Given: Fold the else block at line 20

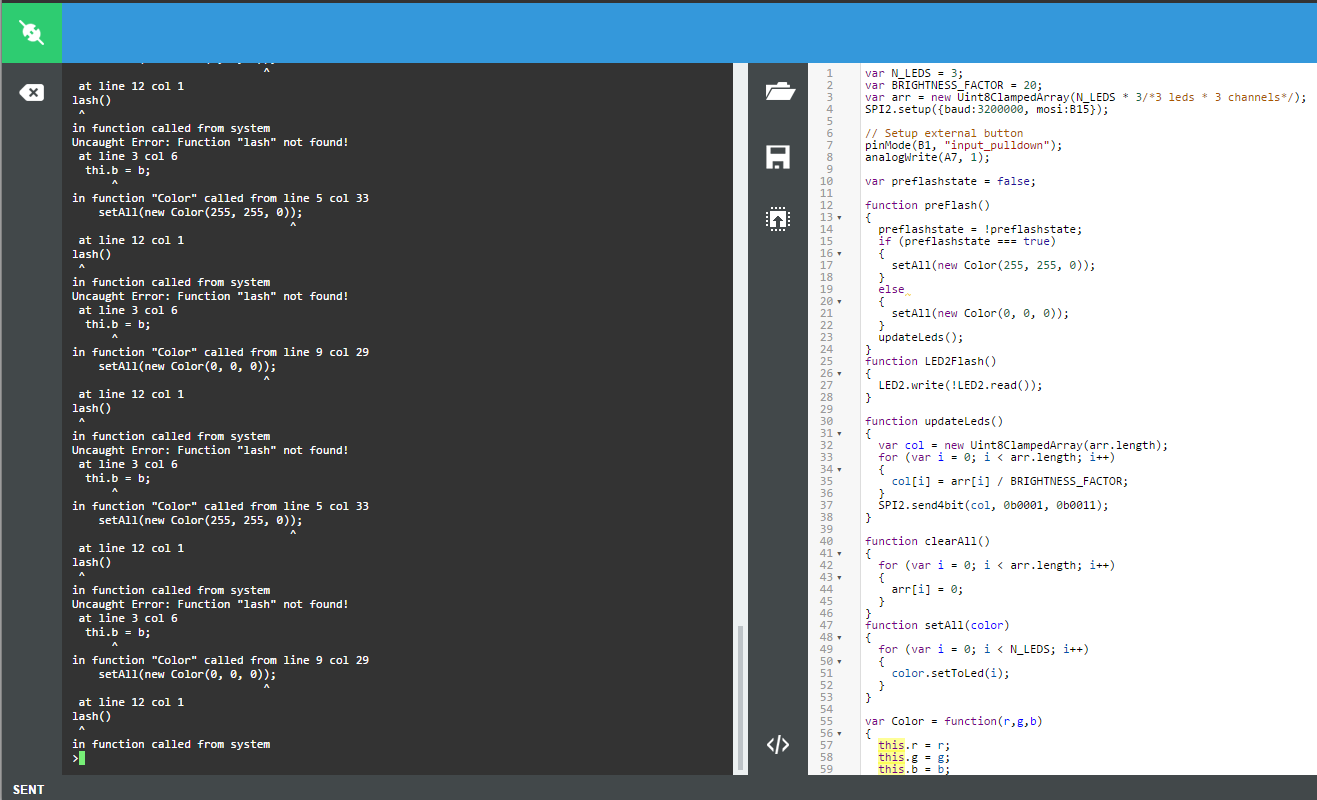Looking at the screenshot, I should point(839,301).
